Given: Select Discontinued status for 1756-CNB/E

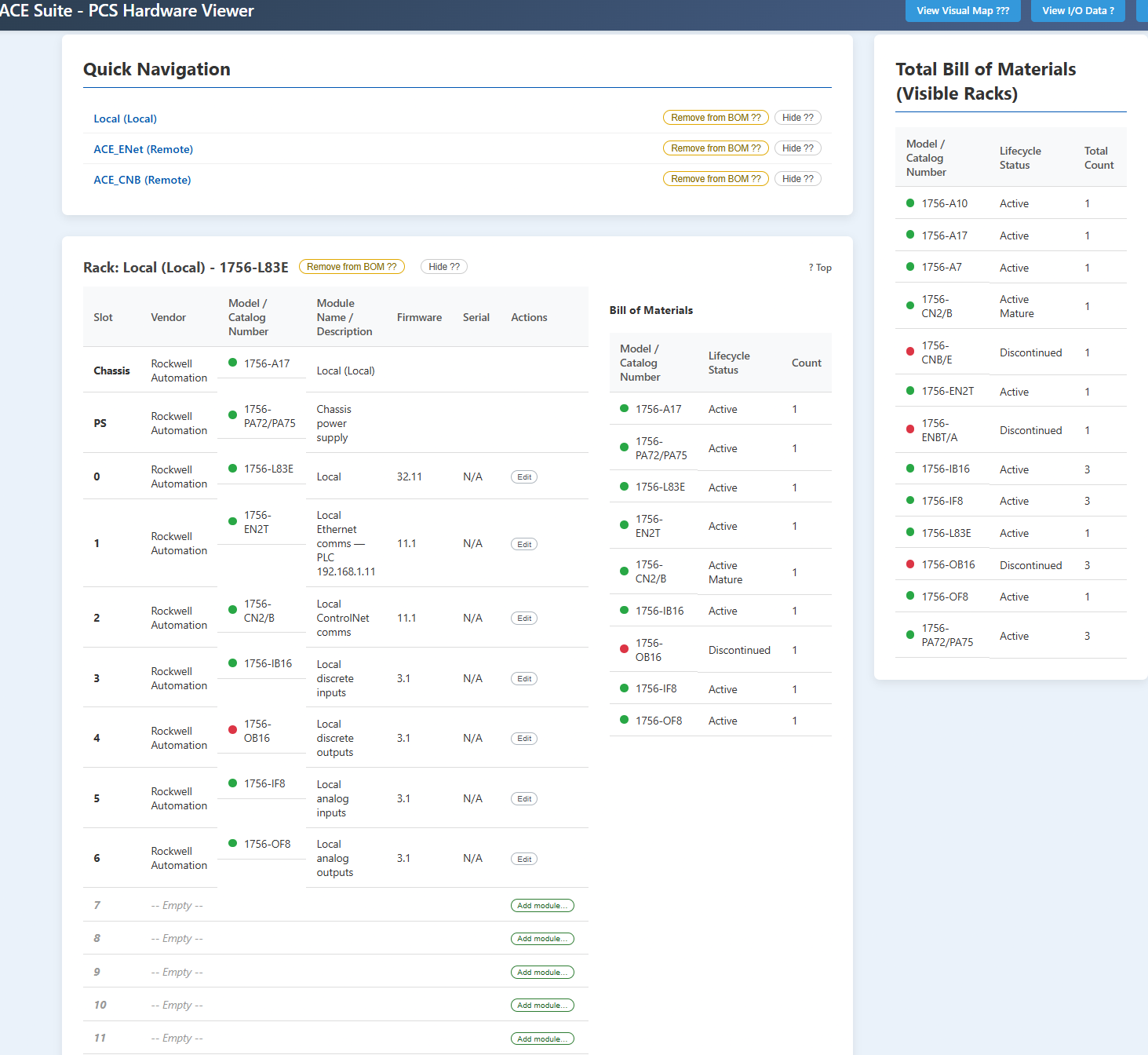Looking at the screenshot, I should coord(1030,352).
